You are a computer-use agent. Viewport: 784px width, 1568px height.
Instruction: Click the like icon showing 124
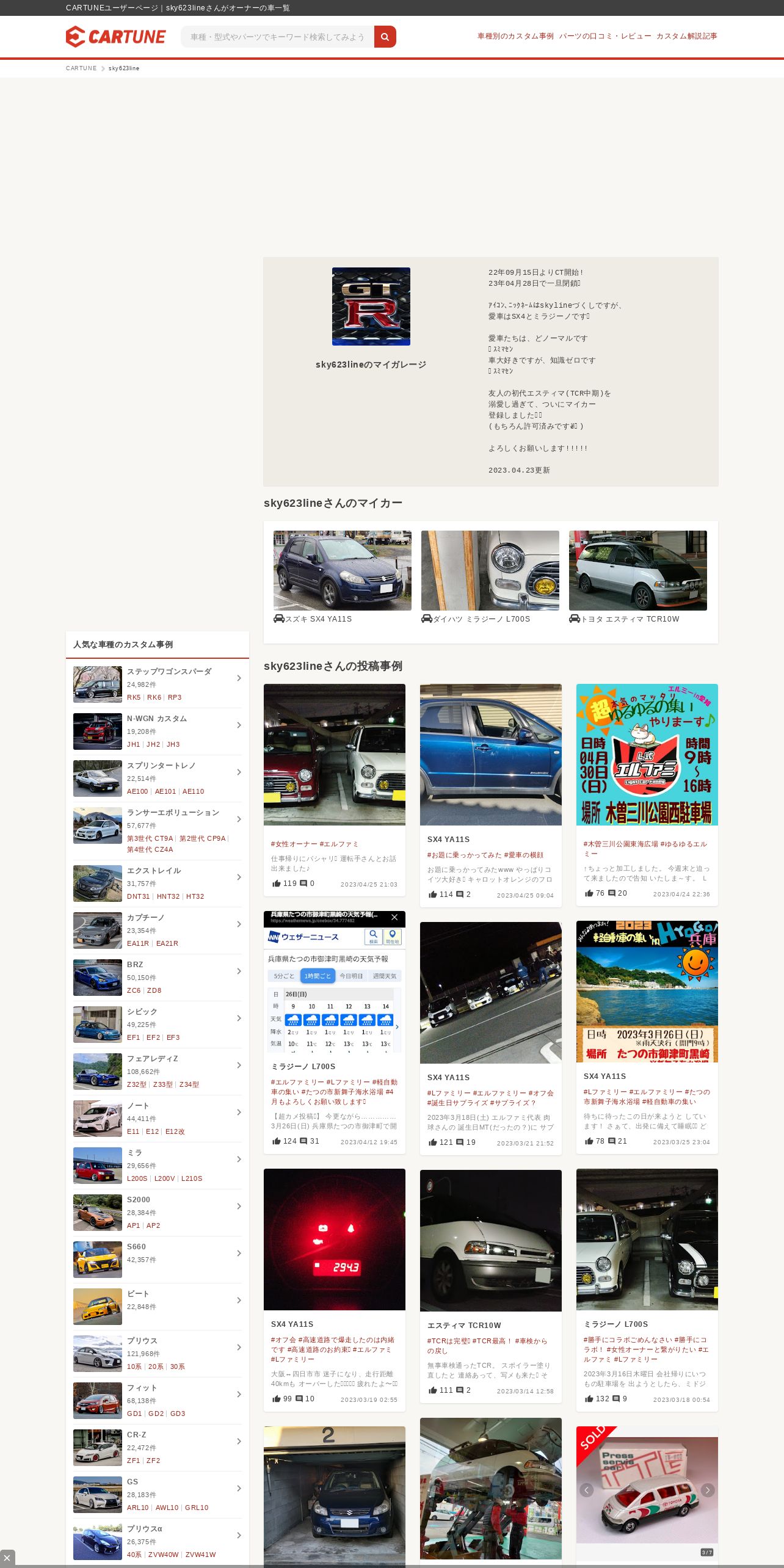click(277, 1141)
